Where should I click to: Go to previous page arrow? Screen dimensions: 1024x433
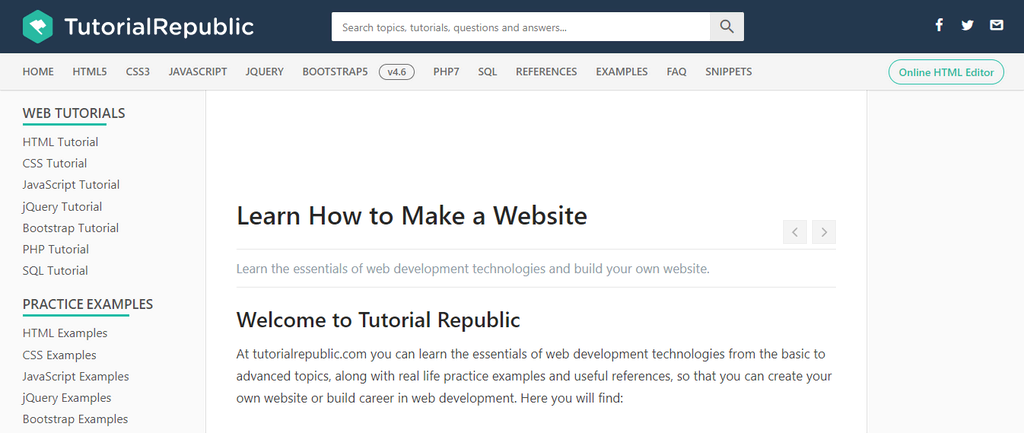[x=795, y=232]
